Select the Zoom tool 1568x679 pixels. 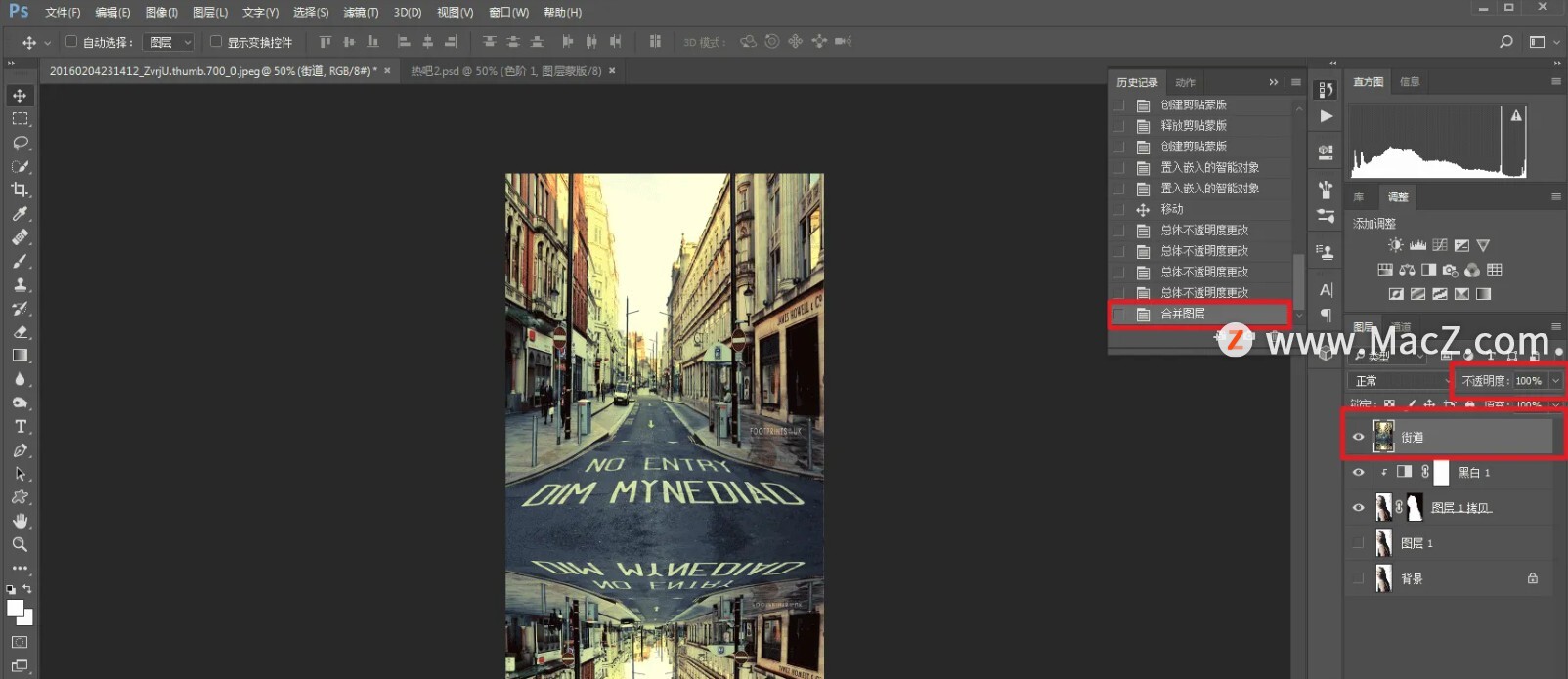click(20, 544)
